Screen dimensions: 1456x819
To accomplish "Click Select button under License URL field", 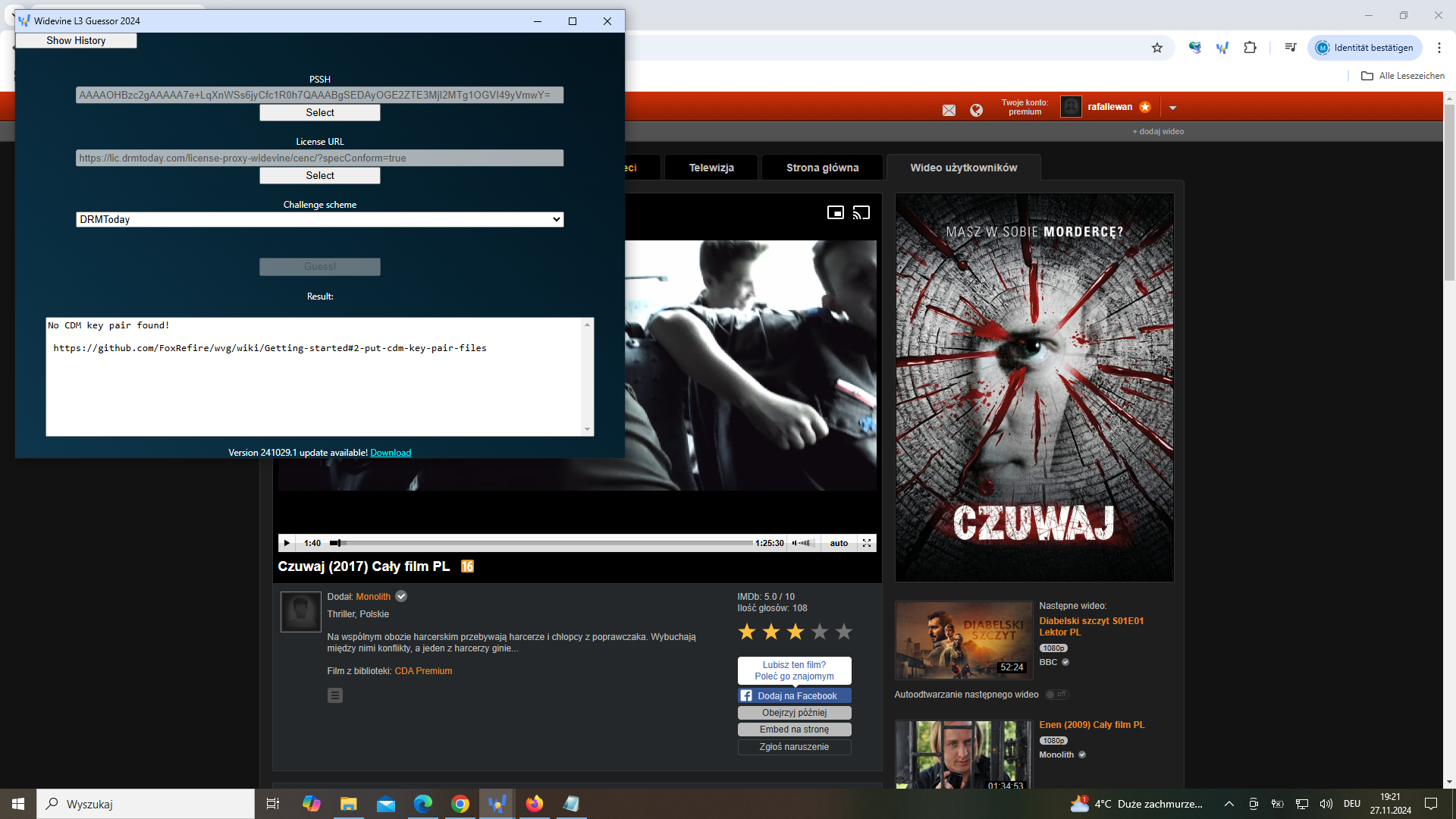I will [x=319, y=176].
